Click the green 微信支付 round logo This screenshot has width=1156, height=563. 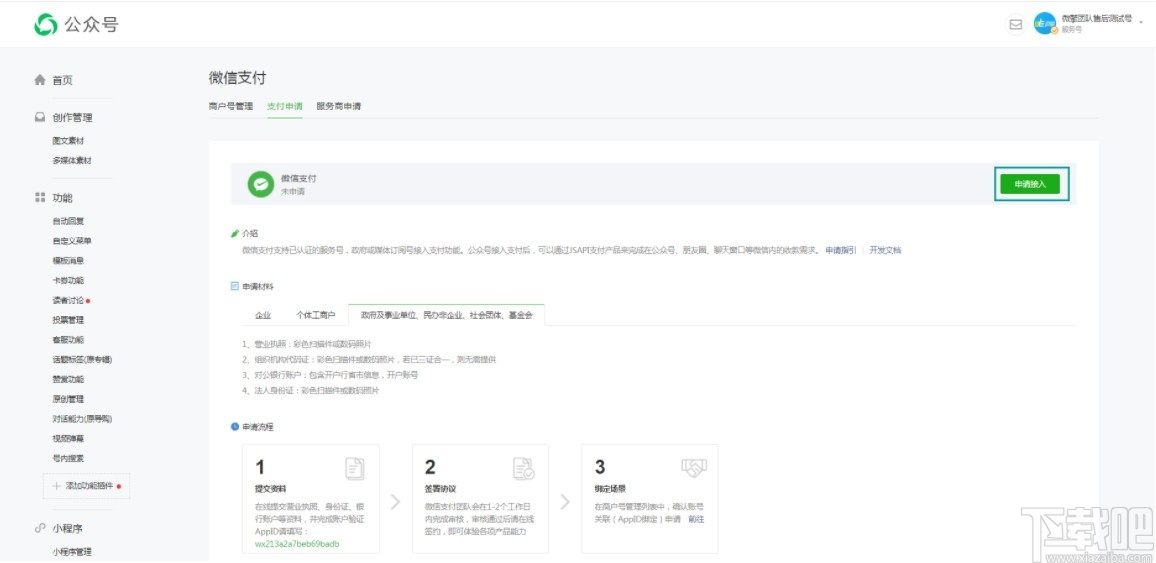point(260,184)
